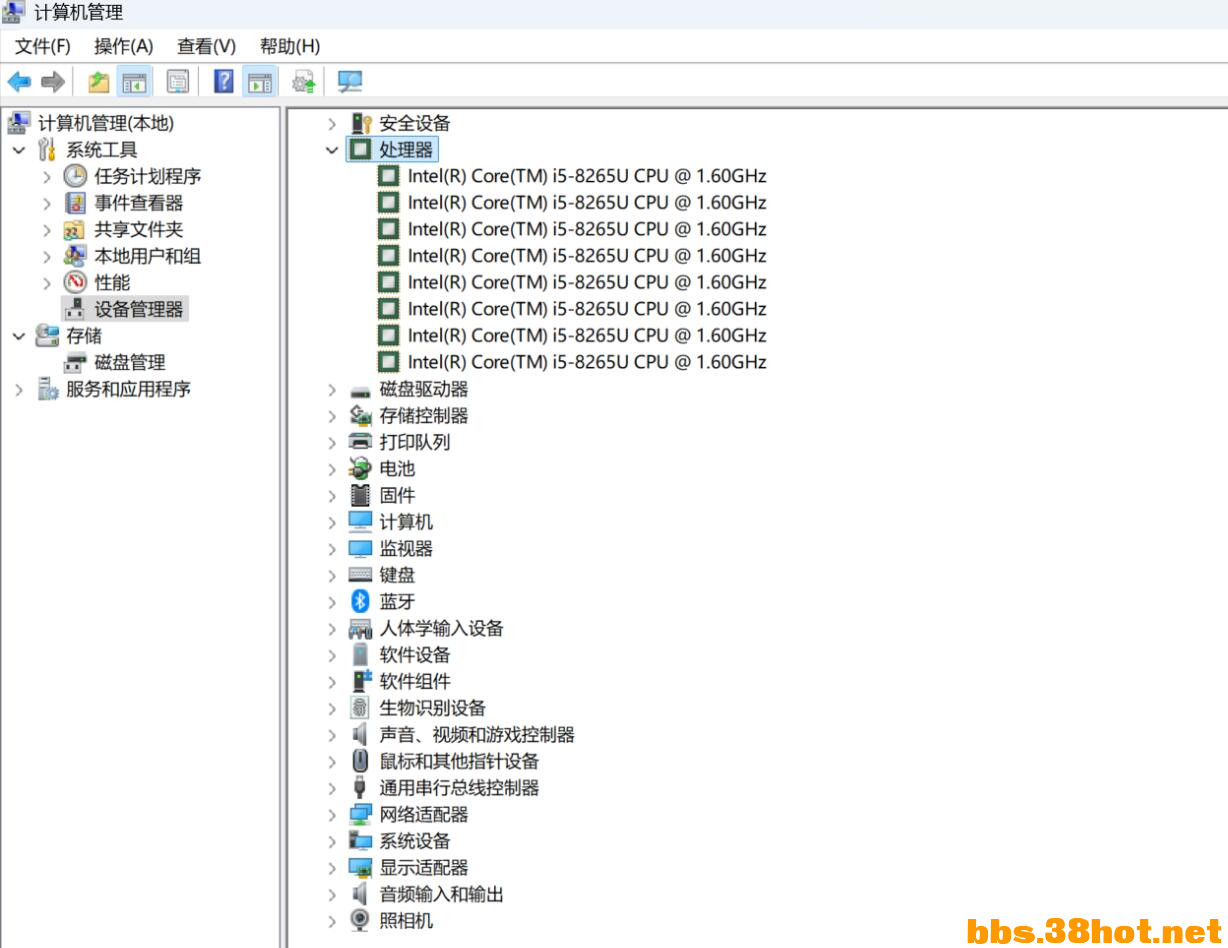Expand the 固件 category chevron
The height and width of the screenshot is (948, 1228).
coord(332,496)
